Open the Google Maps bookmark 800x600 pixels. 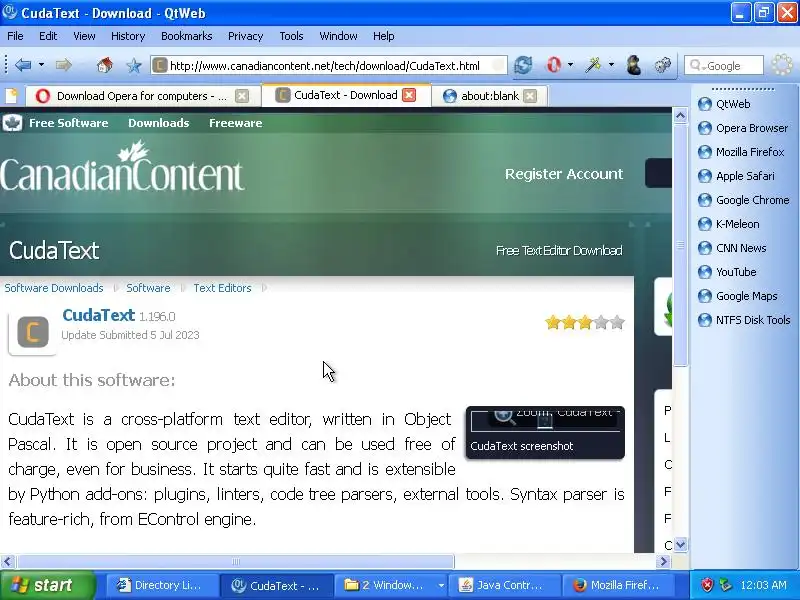[737, 296]
